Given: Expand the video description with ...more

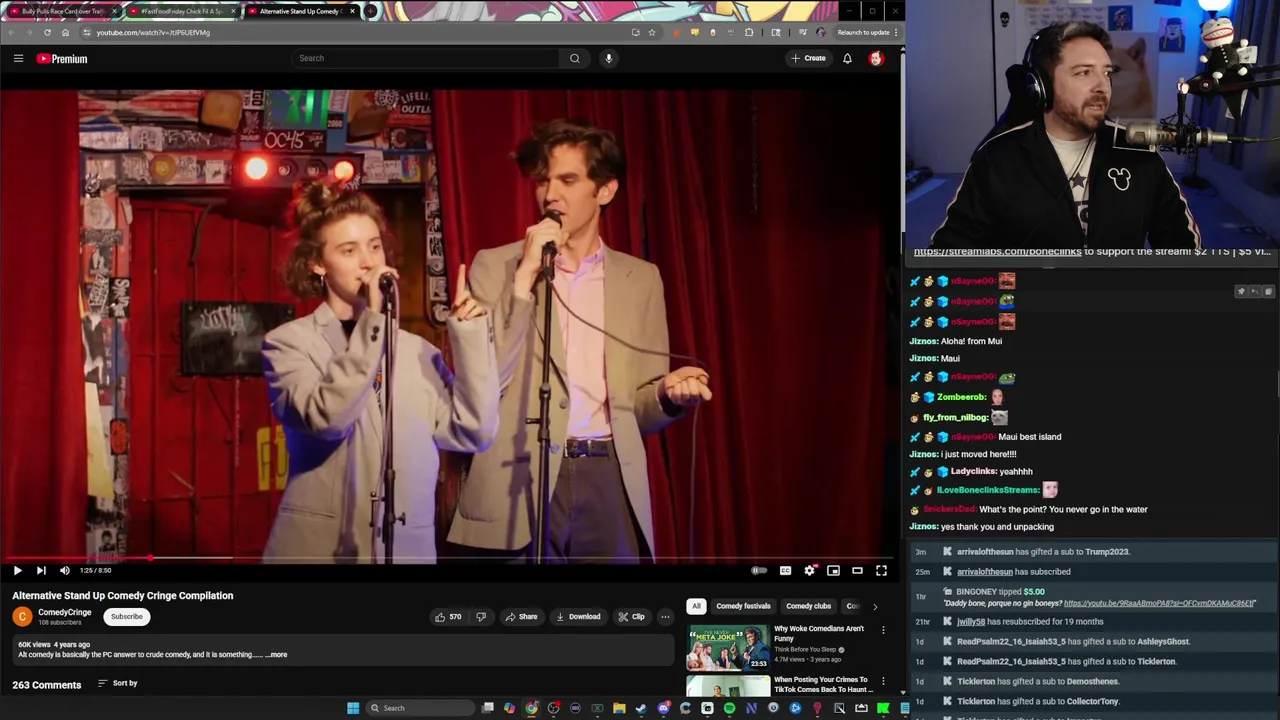Looking at the screenshot, I should point(277,654).
